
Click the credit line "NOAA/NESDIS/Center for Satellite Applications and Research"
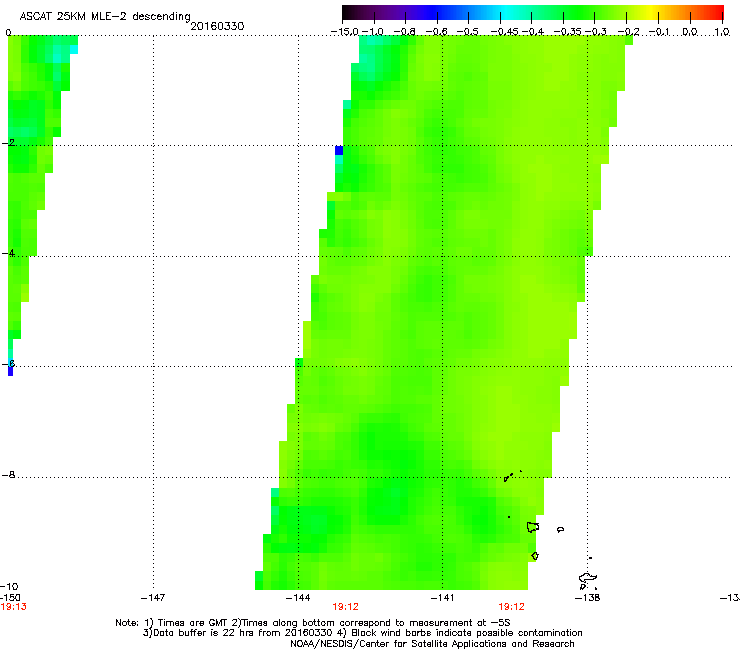click(x=432, y=644)
